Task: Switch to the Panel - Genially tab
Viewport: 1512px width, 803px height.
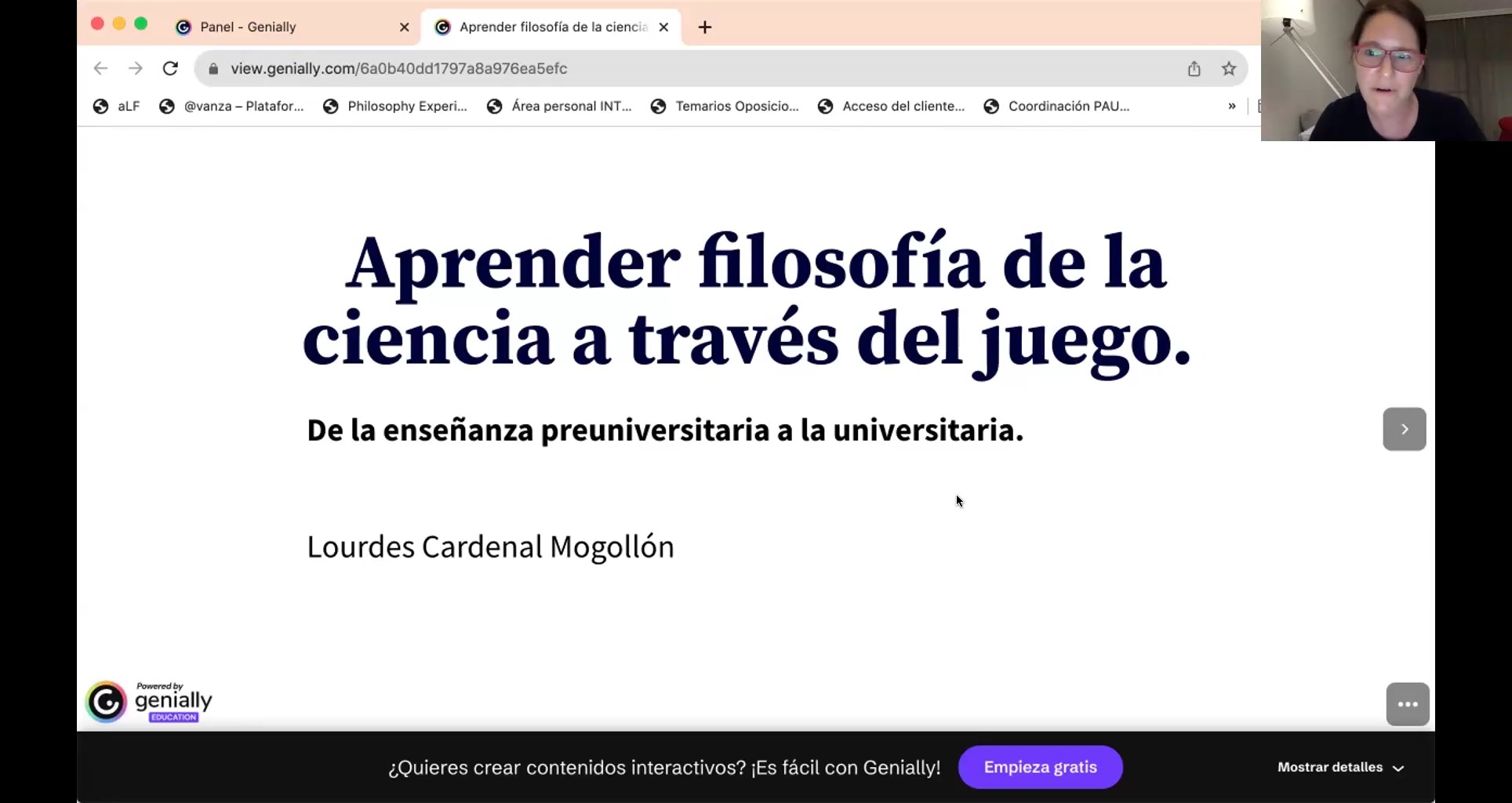Action: (x=290, y=27)
